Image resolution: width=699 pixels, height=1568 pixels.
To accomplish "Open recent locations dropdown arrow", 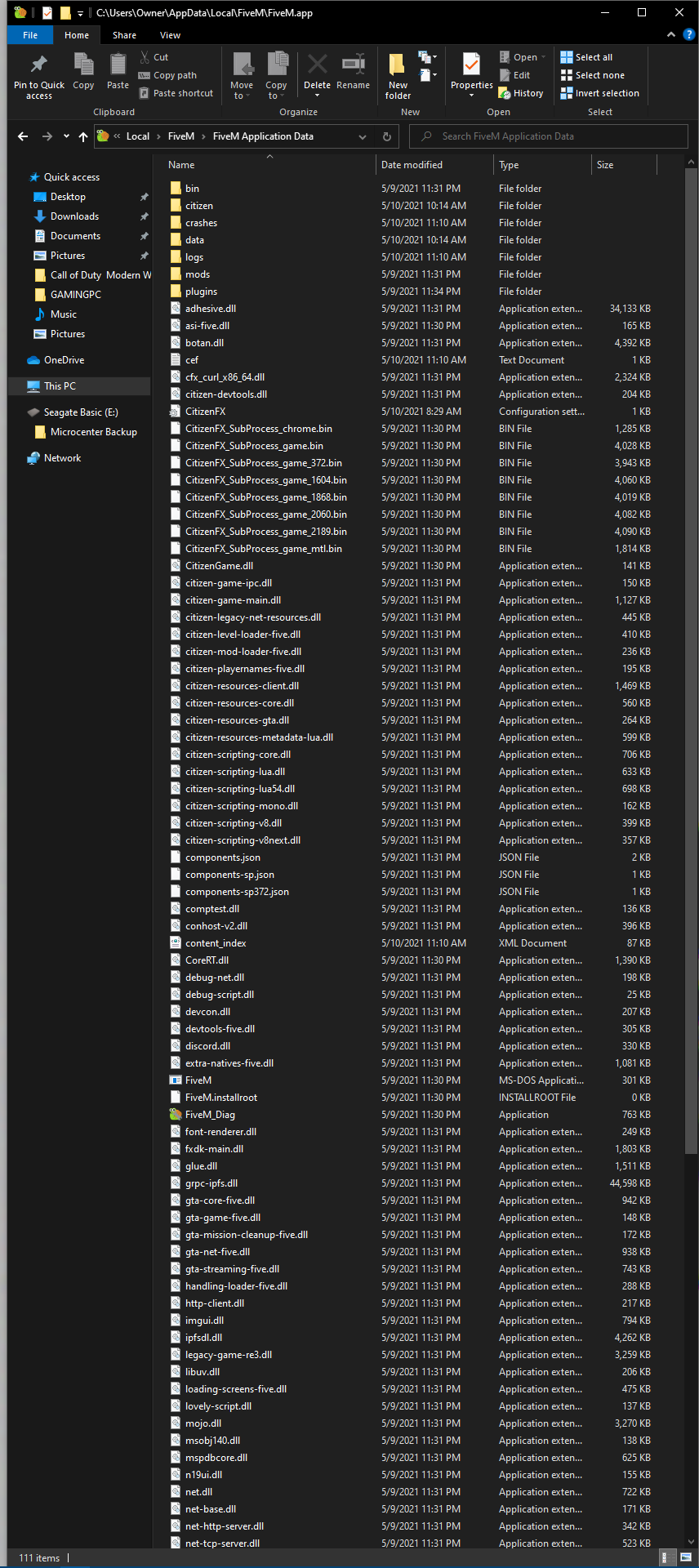I will pyautogui.click(x=66, y=136).
